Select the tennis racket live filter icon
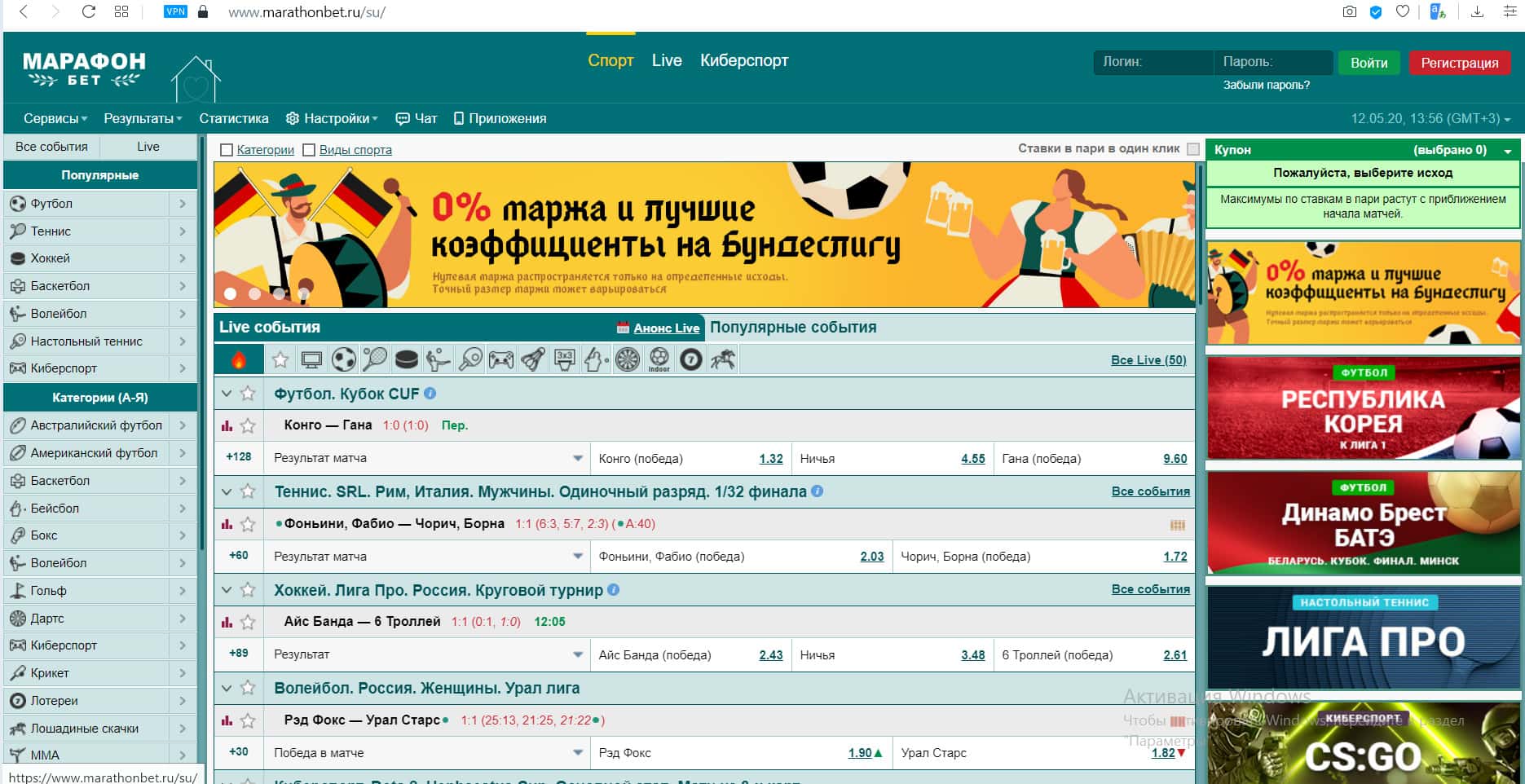This screenshot has height=784, width=1525. tap(375, 359)
